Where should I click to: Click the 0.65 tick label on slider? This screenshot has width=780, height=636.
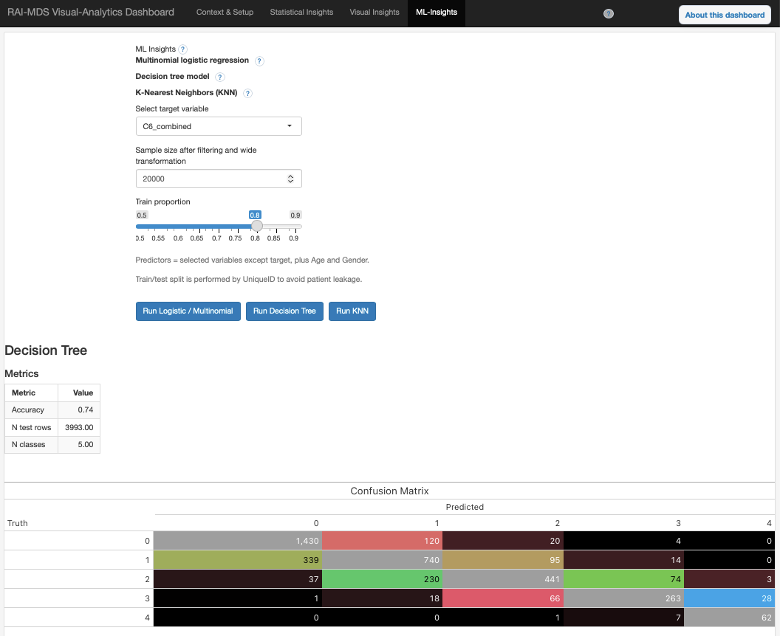[x=196, y=238]
